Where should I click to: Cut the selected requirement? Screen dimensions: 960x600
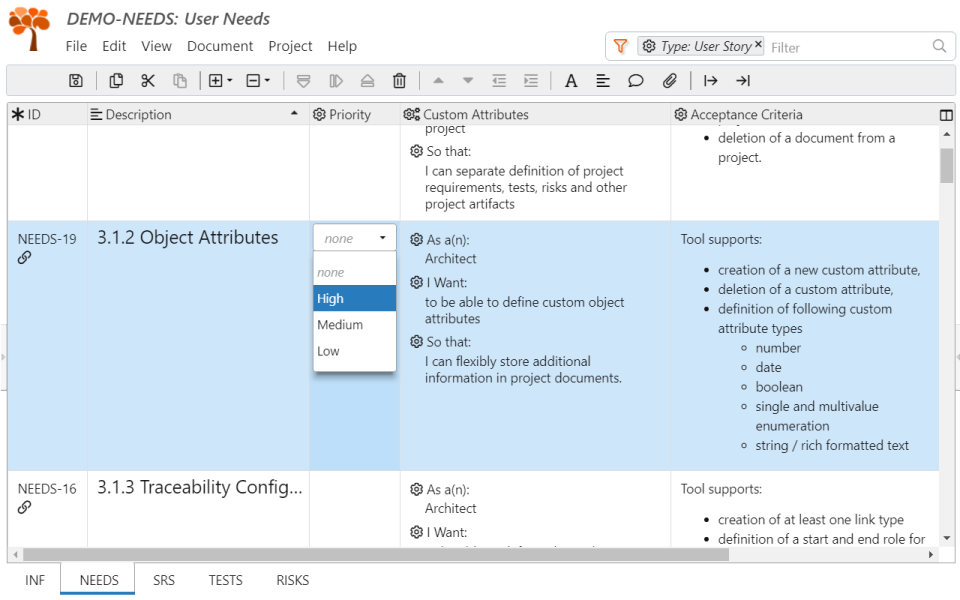click(148, 80)
